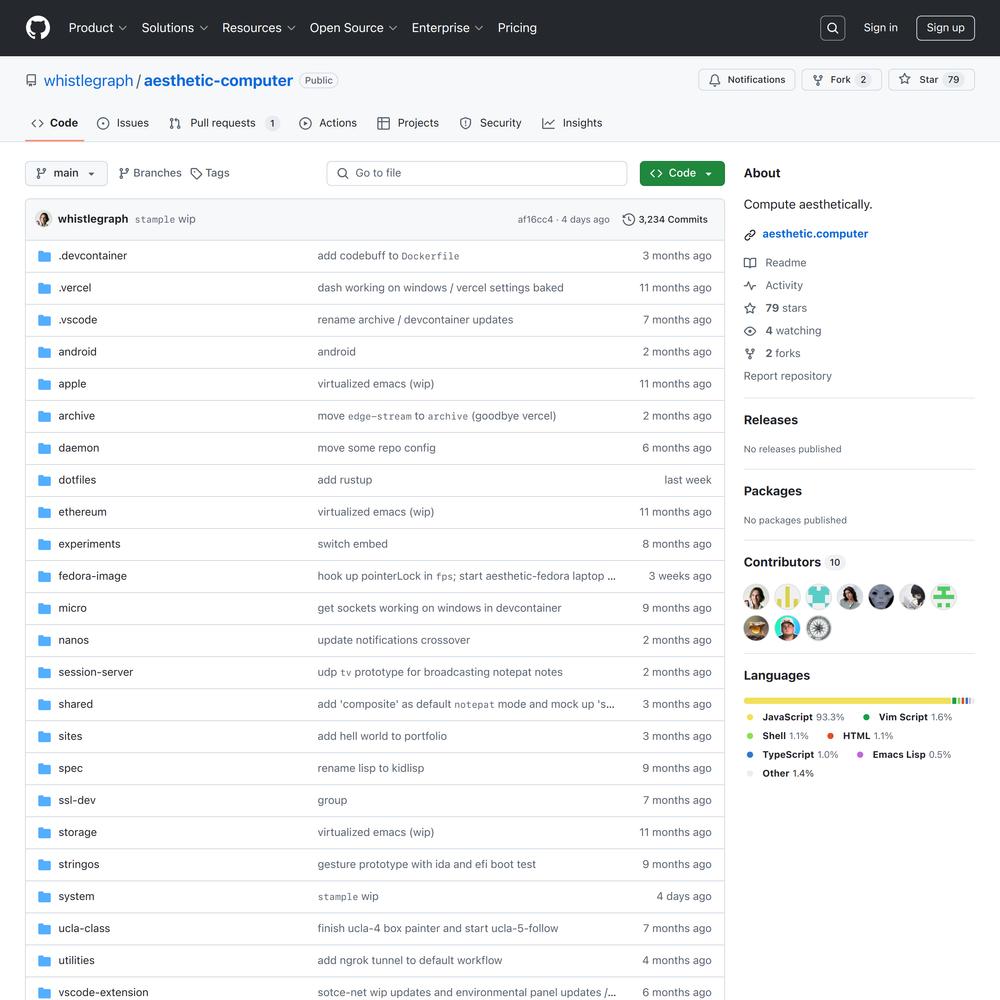Click the Notifications bell button

[747, 80]
